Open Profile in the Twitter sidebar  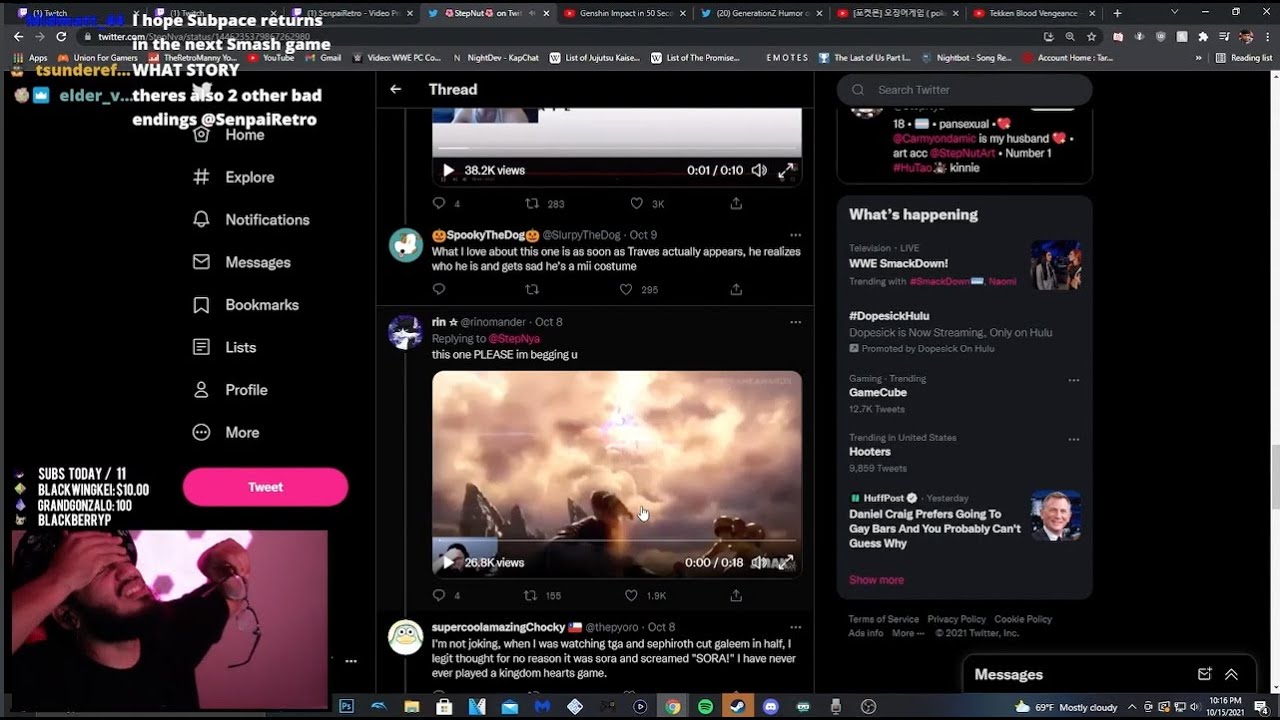coord(230,390)
